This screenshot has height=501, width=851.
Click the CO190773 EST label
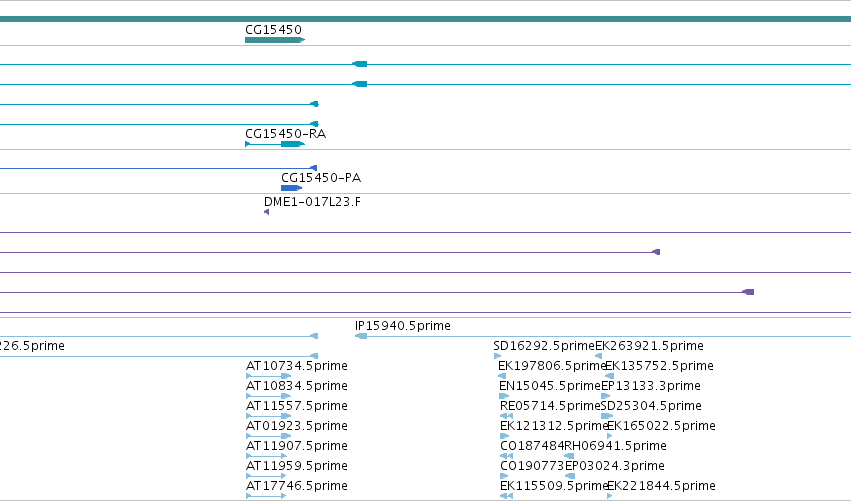click(532, 466)
